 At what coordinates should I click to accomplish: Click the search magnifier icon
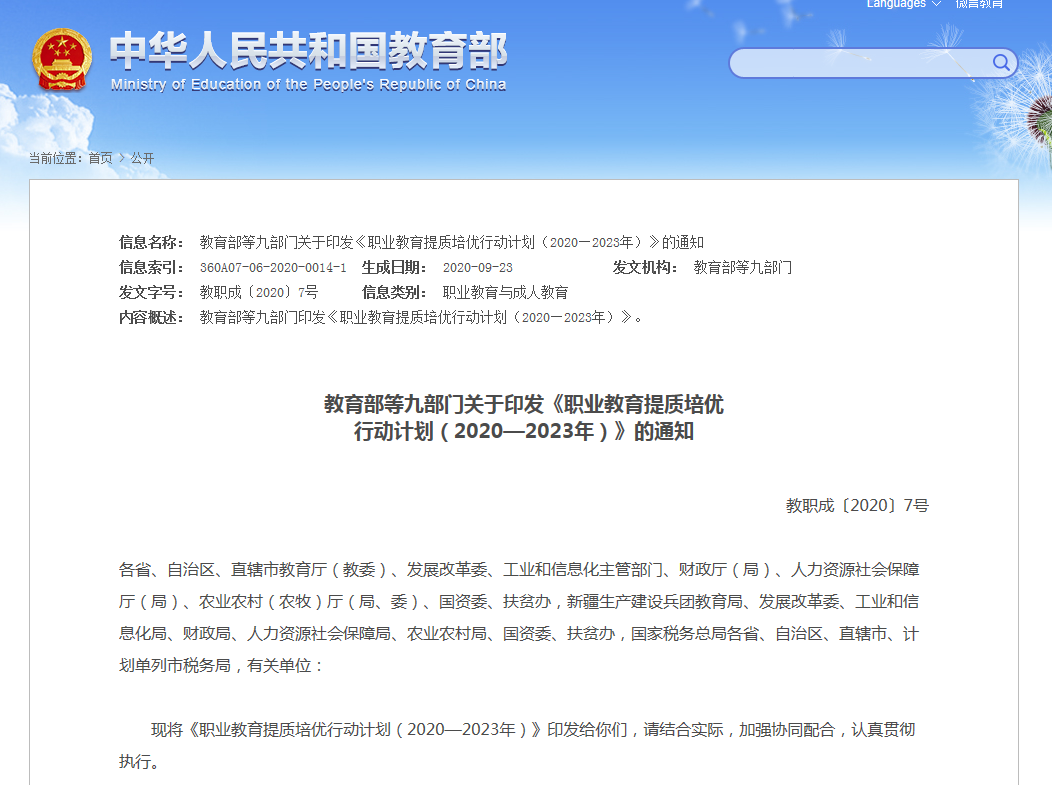point(1000,62)
